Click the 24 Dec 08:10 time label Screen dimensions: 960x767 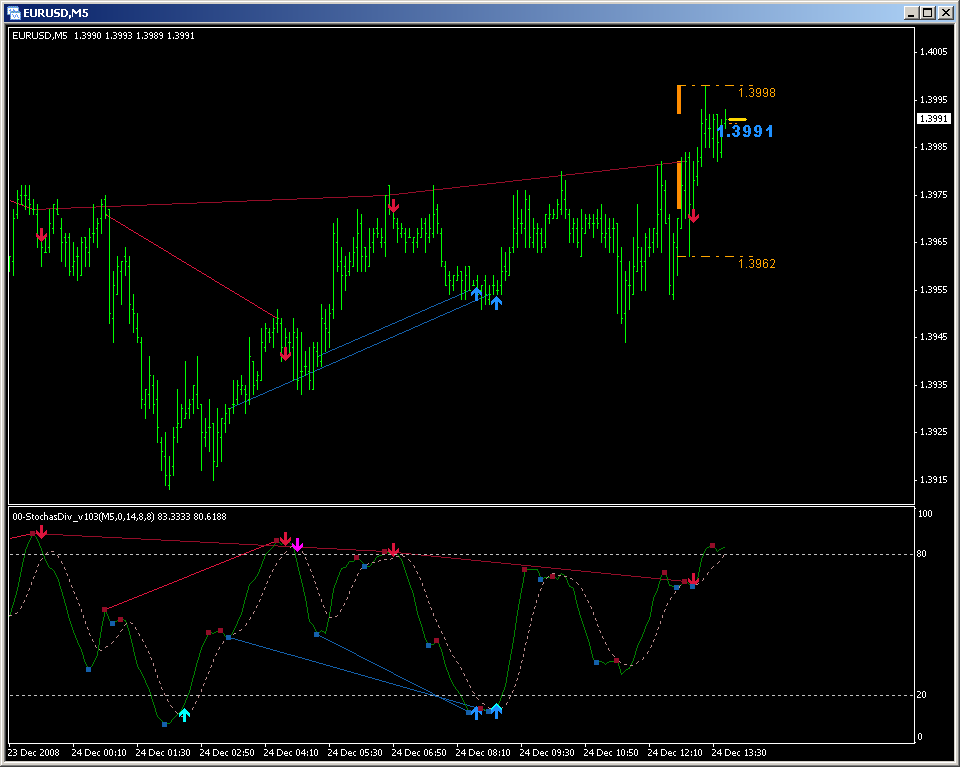(x=483, y=752)
